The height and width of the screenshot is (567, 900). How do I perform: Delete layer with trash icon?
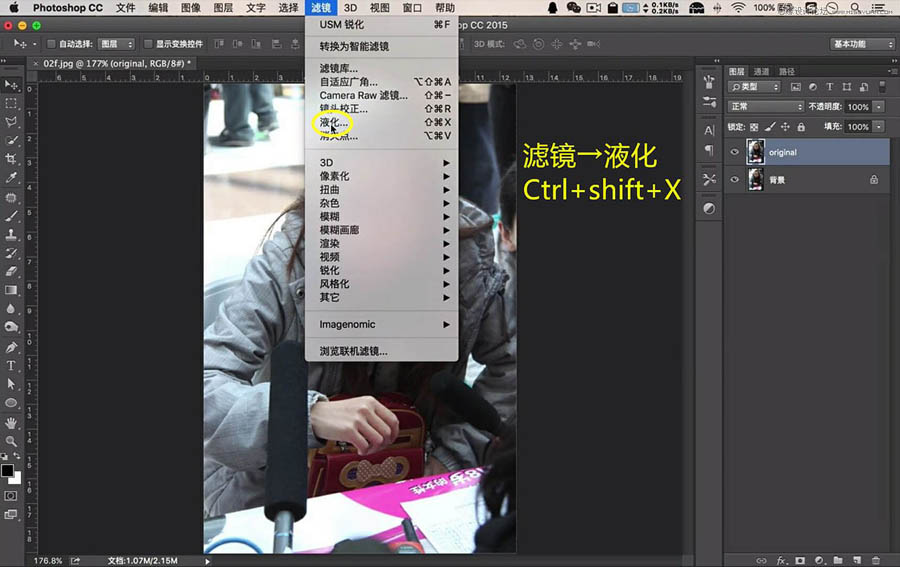[x=876, y=561]
